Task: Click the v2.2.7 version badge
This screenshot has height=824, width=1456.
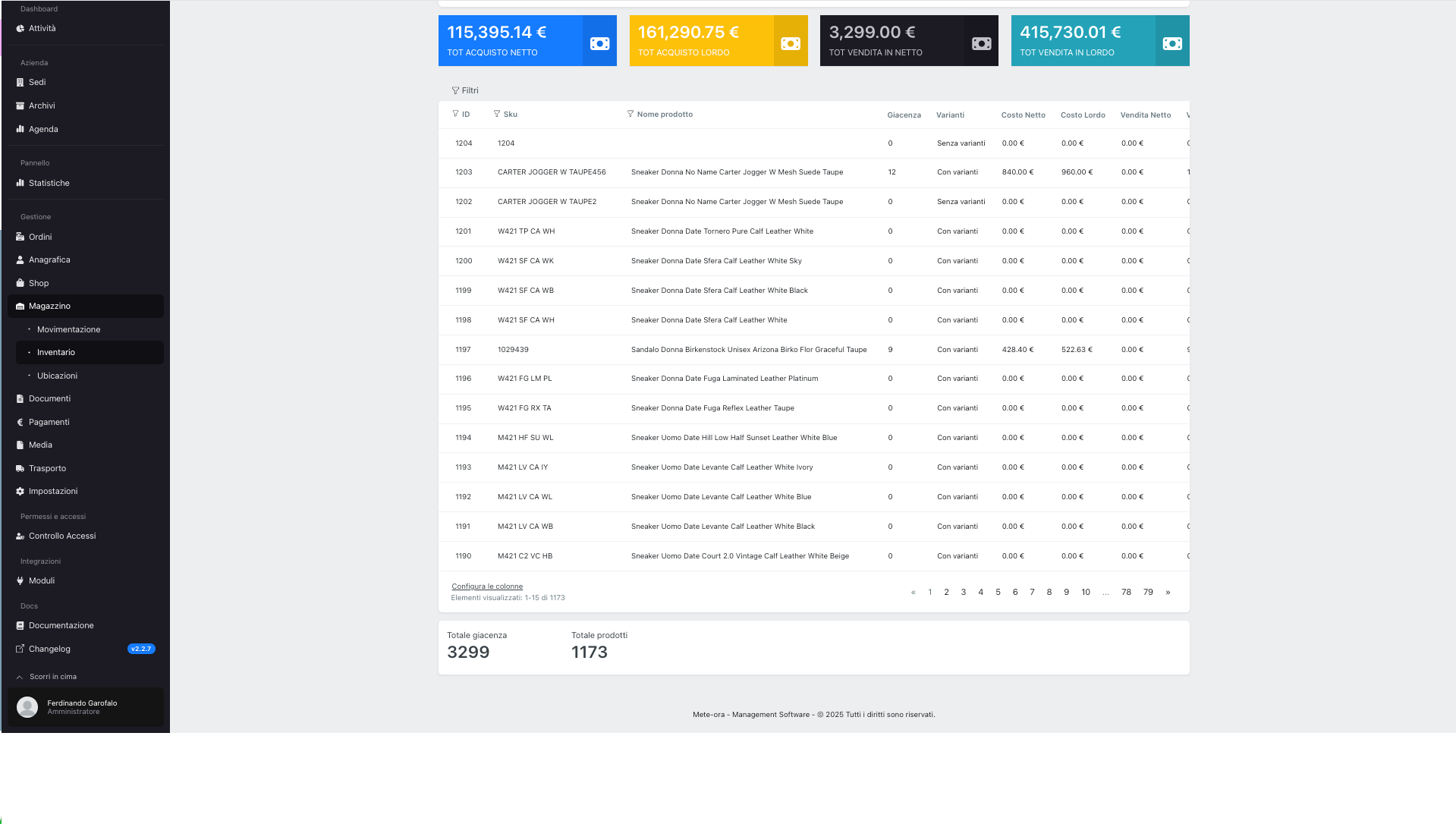Action: pos(141,649)
